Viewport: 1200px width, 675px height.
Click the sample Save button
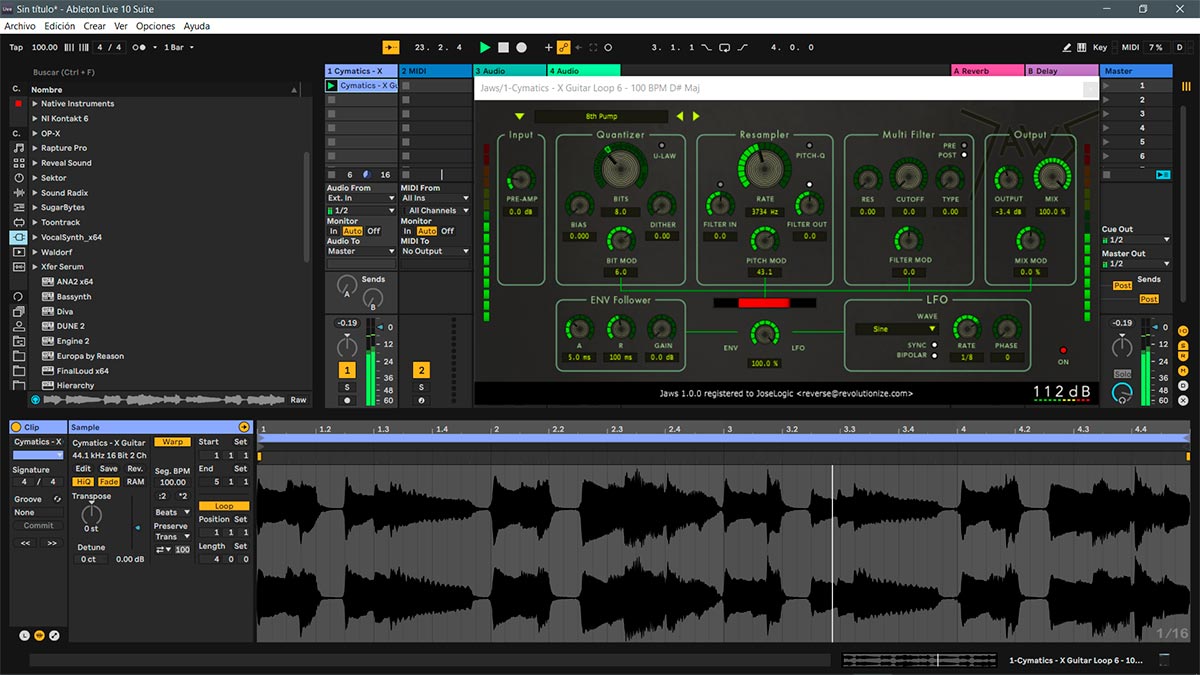[108, 469]
